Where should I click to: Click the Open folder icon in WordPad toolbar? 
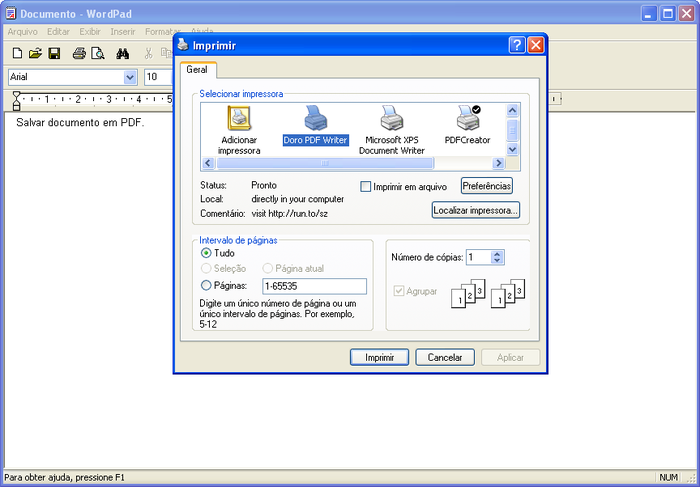35,54
